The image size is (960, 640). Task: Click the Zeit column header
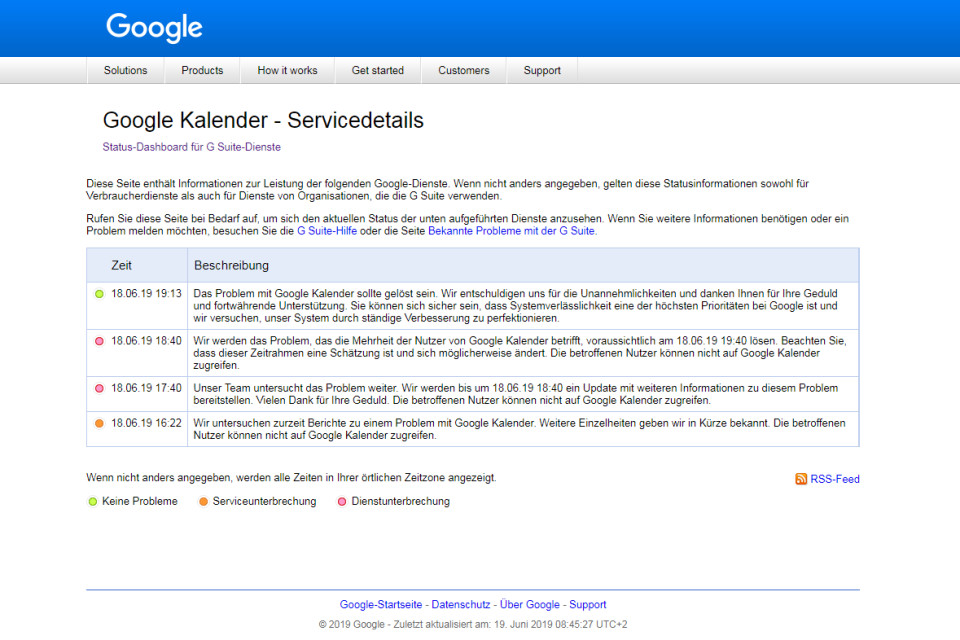[121, 265]
